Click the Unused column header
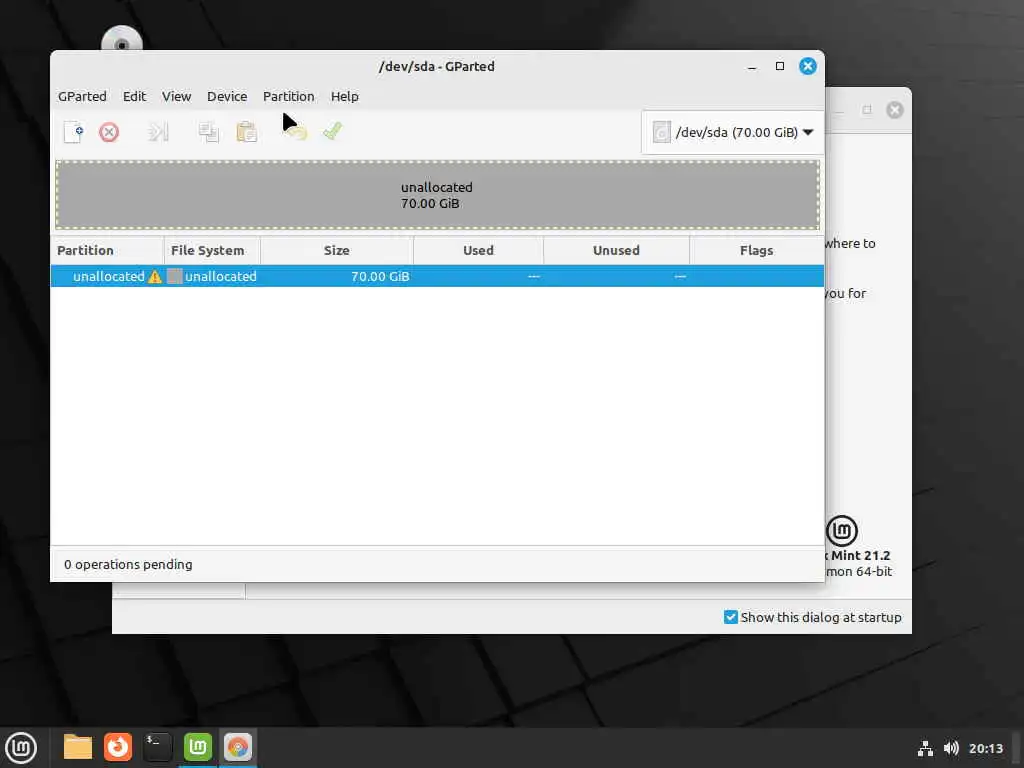The height and width of the screenshot is (768, 1024). coord(616,251)
